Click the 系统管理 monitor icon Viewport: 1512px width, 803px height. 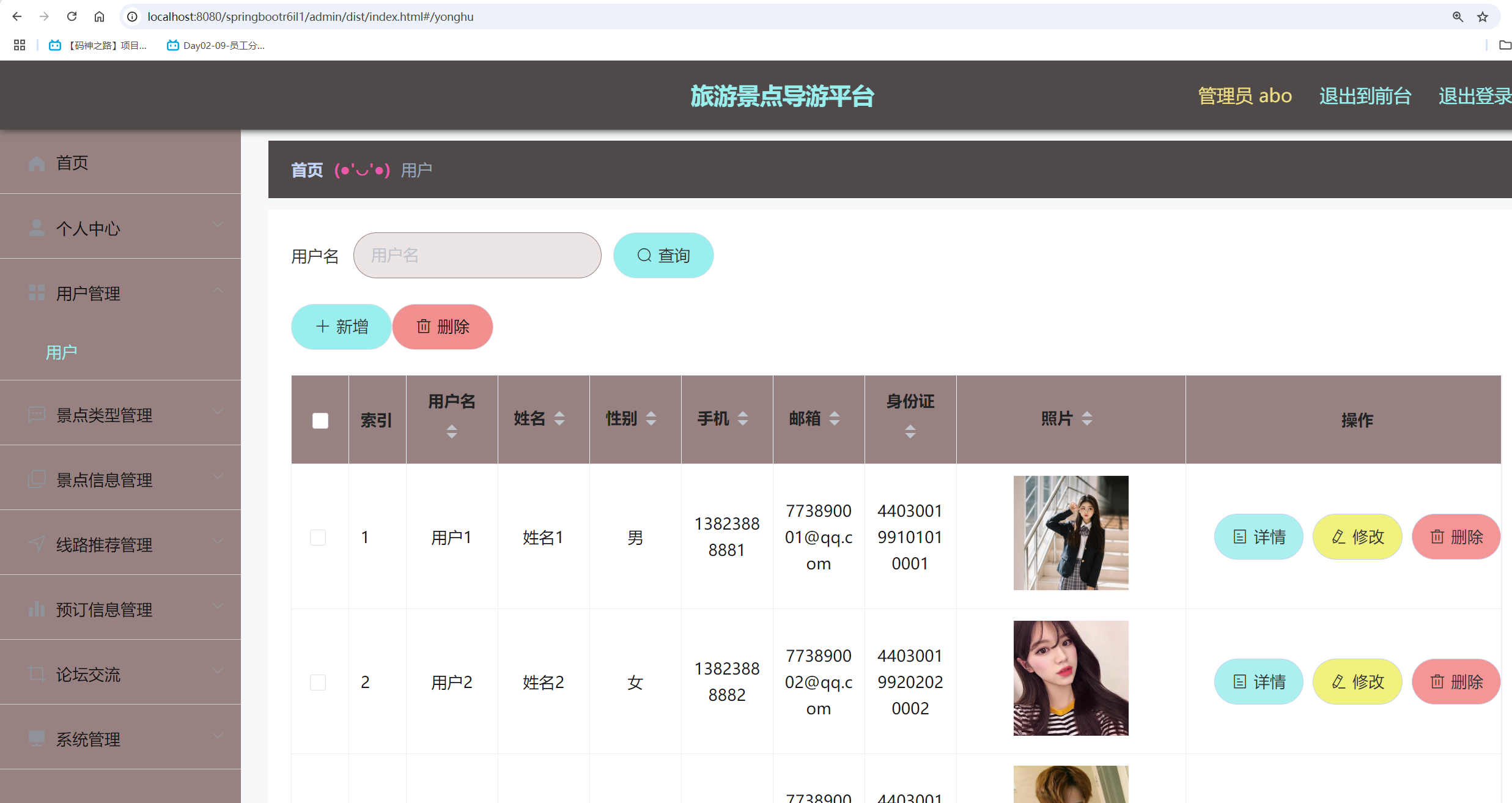[x=37, y=739]
